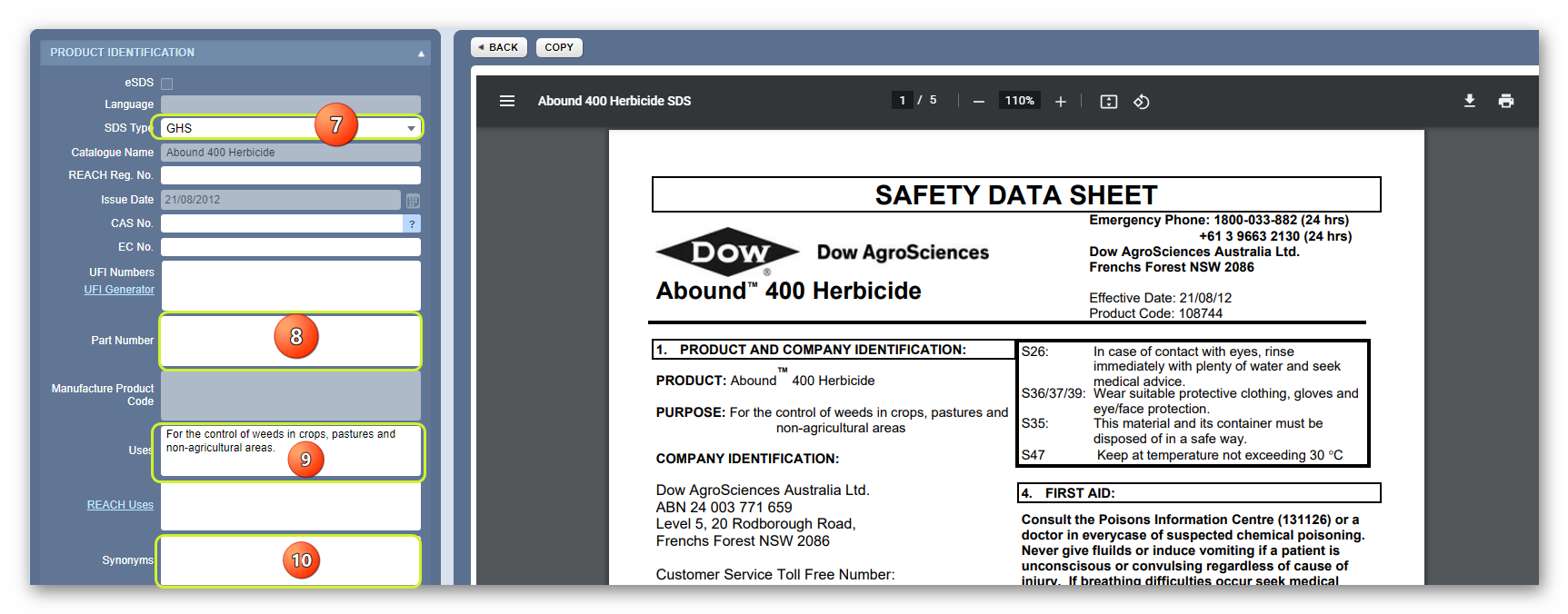Open the PDF viewer sidebar menu icon
The image size is (1568, 614).
[x=507, y=101]
